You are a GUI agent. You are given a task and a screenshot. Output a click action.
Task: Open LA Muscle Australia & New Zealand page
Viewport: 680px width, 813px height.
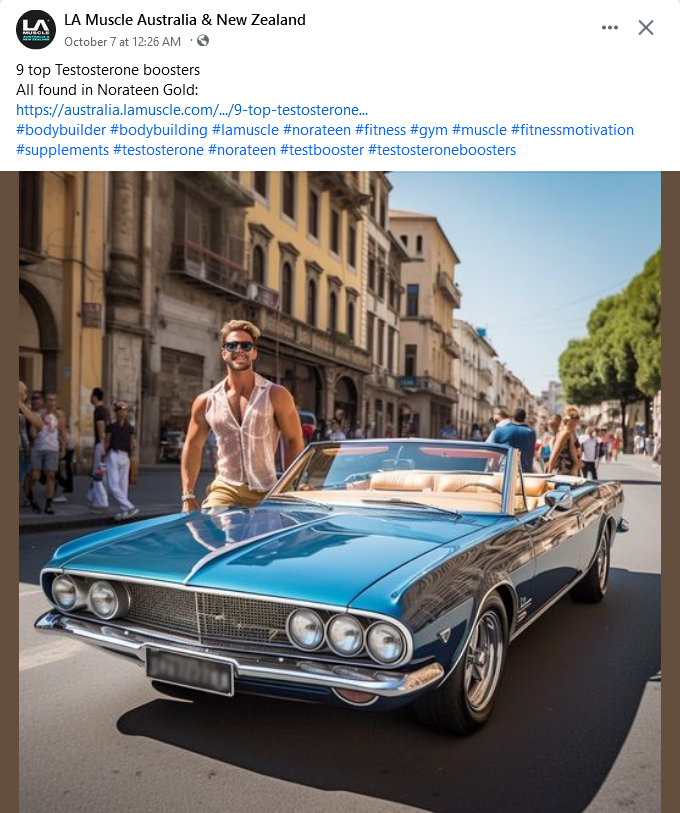(x=185, y=20)
